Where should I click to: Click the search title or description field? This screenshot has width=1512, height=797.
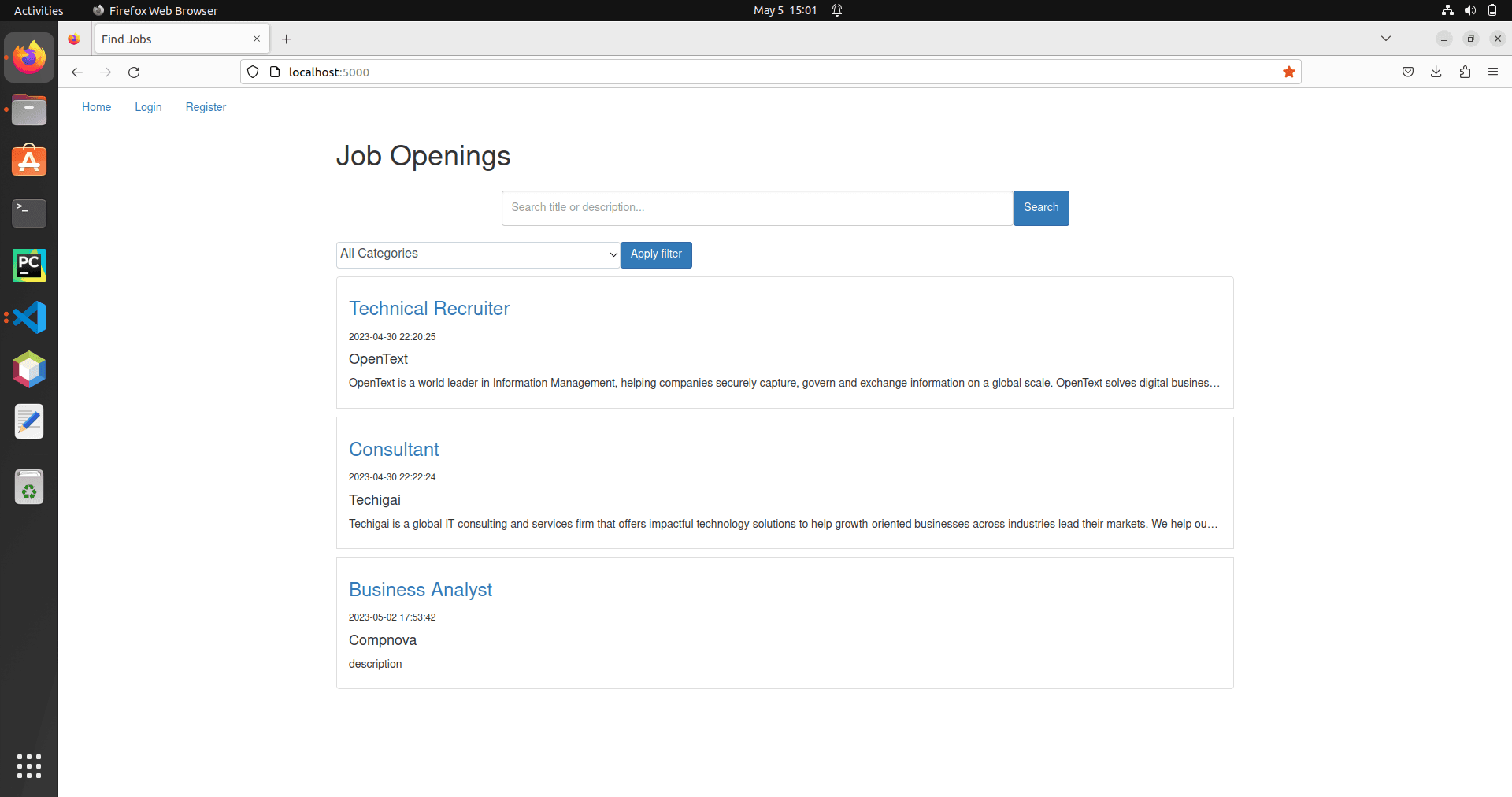[x=756, y=207]
